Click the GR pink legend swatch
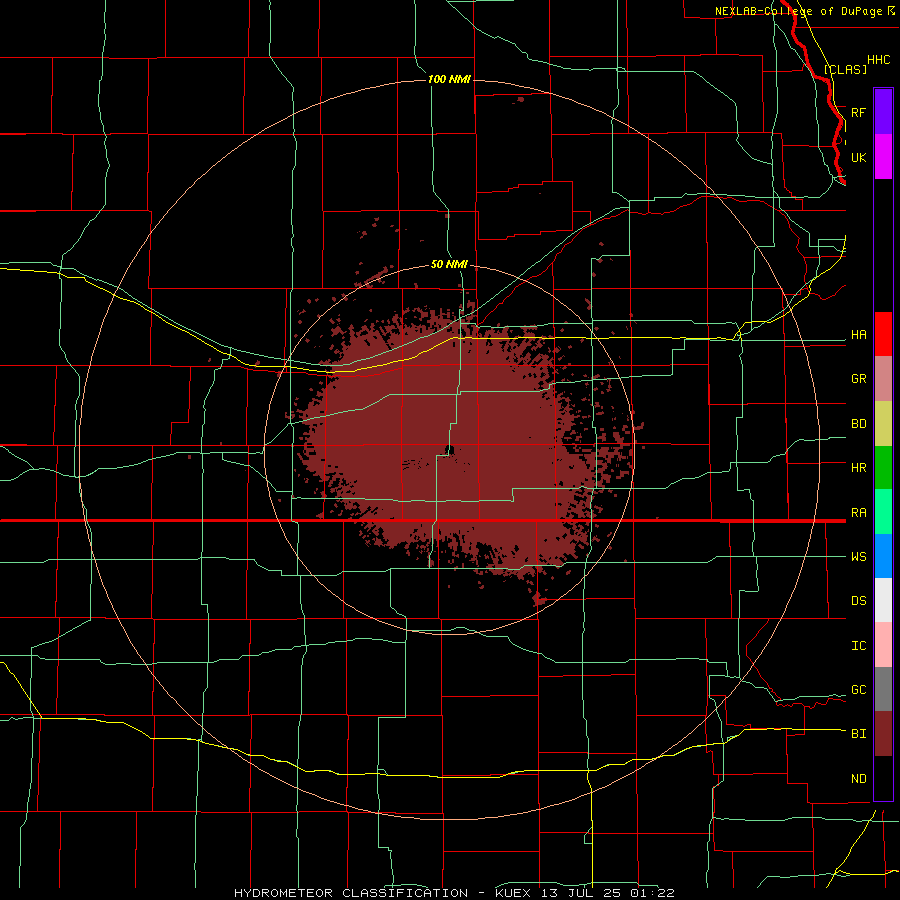The width and height of the screenshot is (900, 900). pos(883,378)
